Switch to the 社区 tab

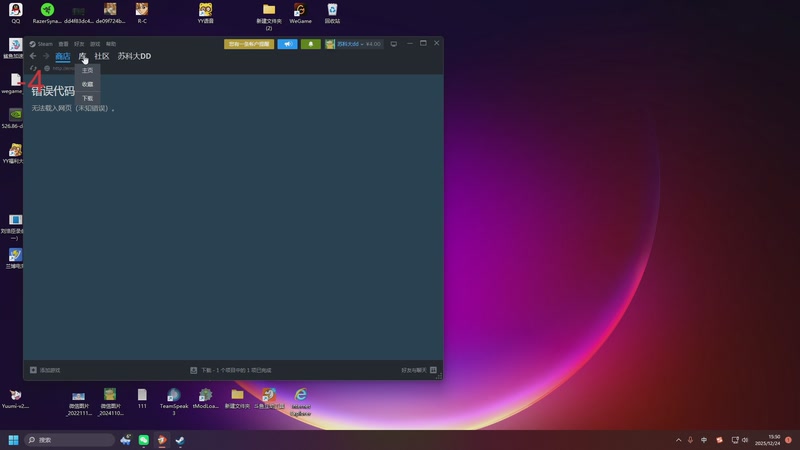pyautogui.click(x=102, y=56)
